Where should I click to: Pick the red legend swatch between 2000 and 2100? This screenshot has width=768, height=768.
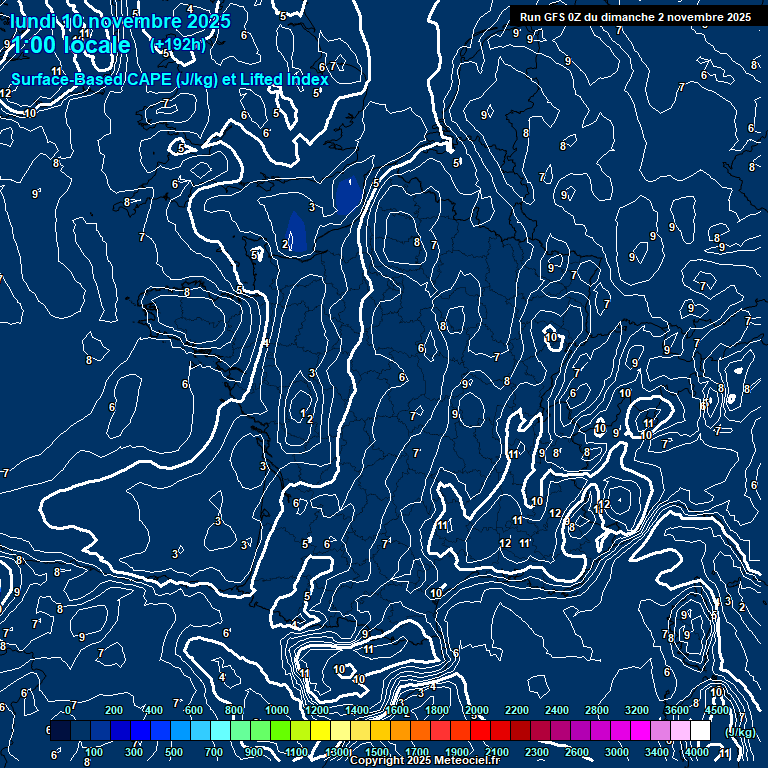480,730
